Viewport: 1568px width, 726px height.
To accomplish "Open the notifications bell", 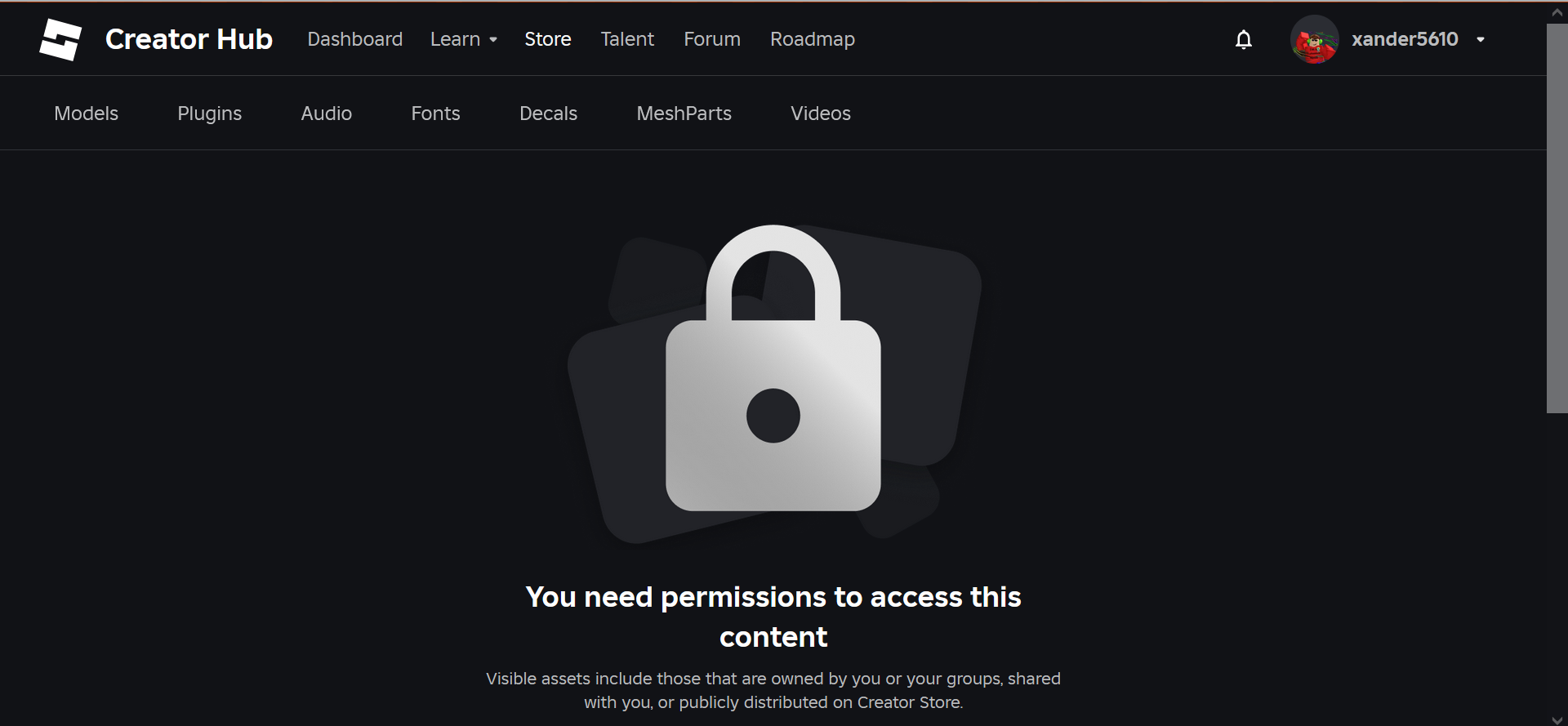I will [x=1243, y=39].
